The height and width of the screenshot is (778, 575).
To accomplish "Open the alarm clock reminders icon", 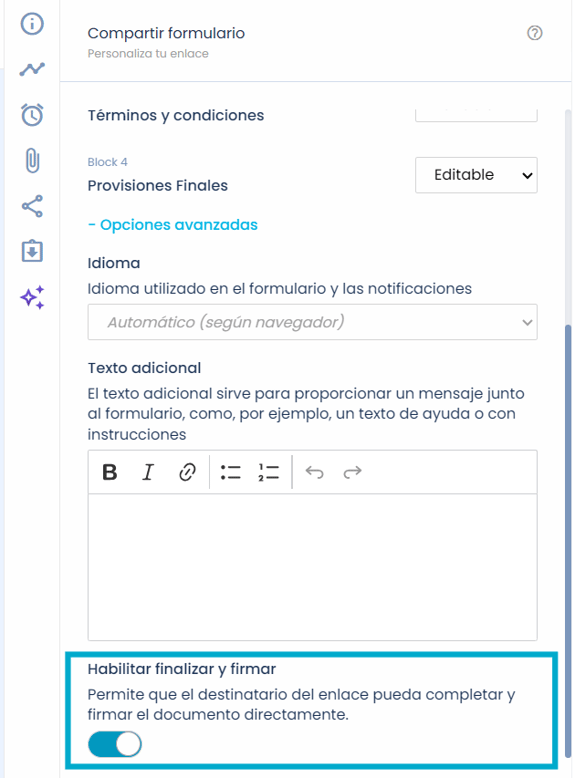I will [x=32, y=115].
